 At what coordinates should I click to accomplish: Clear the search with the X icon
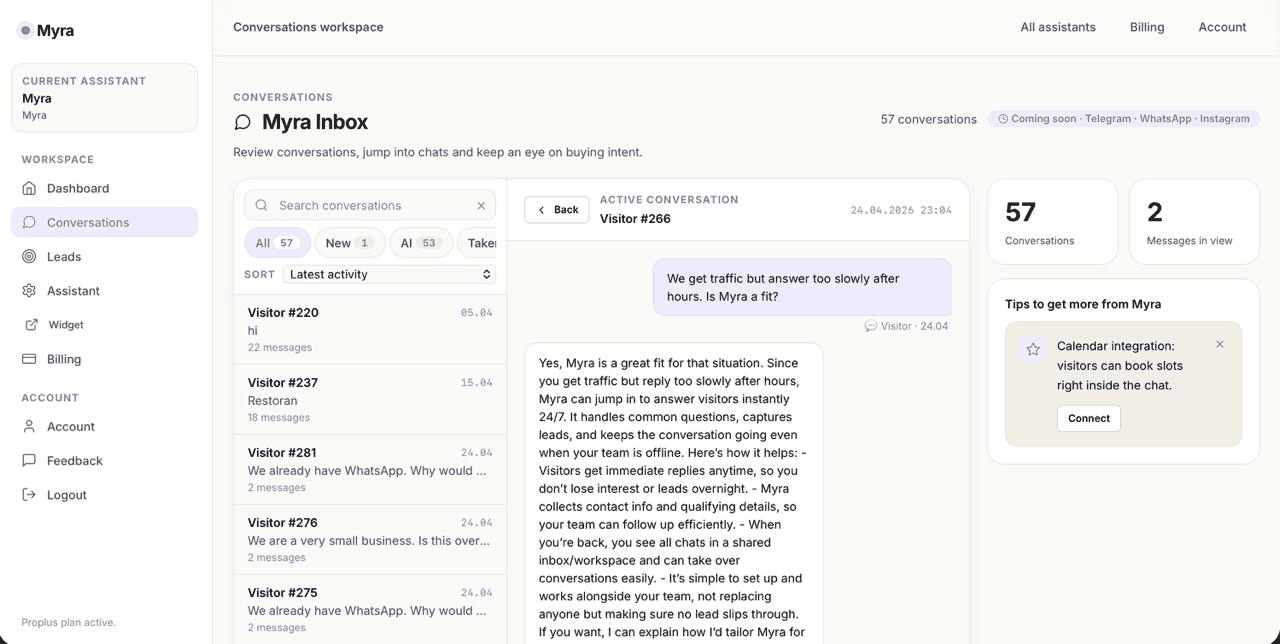[x=481, y=205]
